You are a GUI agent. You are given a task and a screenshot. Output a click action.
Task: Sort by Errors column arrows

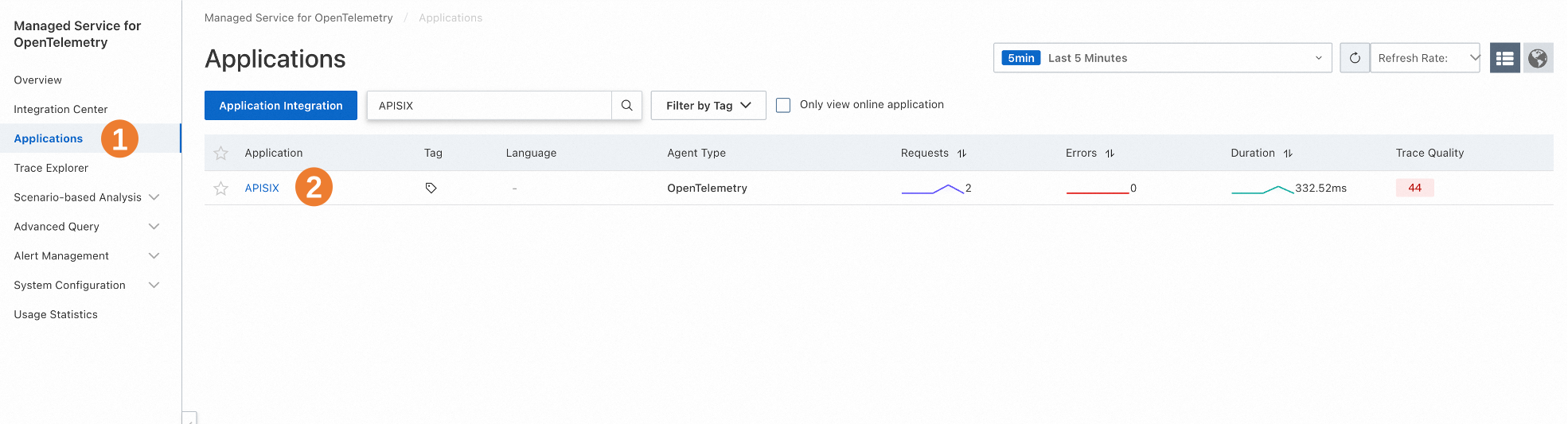[x=1110, y=154]
